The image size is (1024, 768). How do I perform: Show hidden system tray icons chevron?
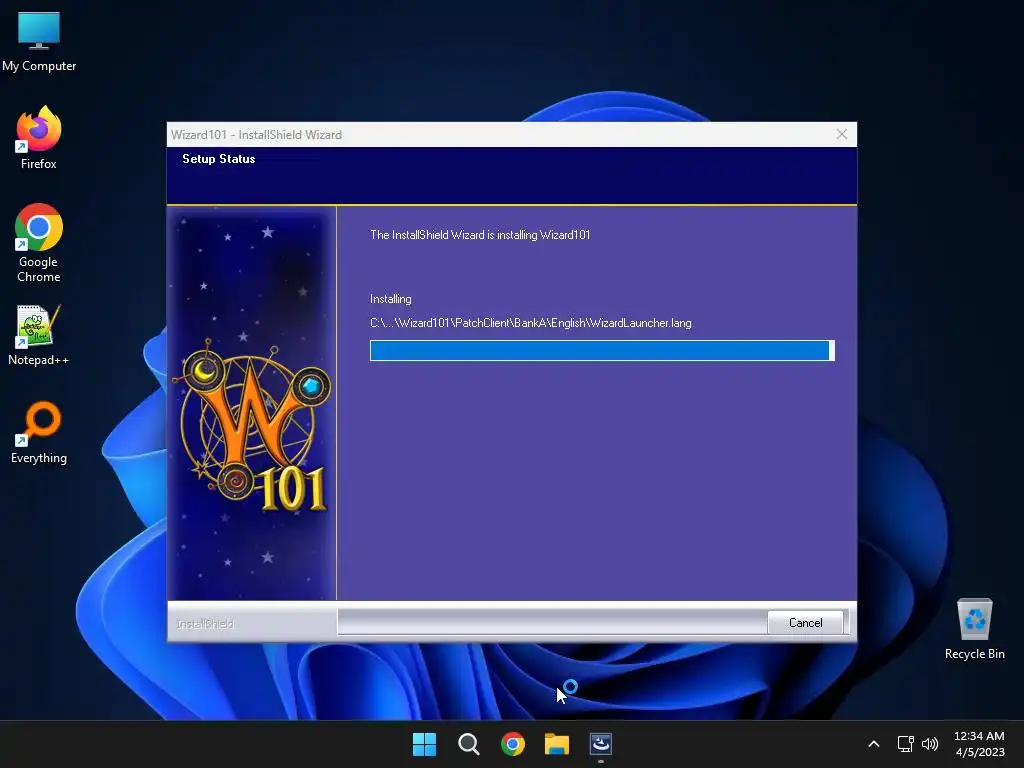[x=874, y=744]
